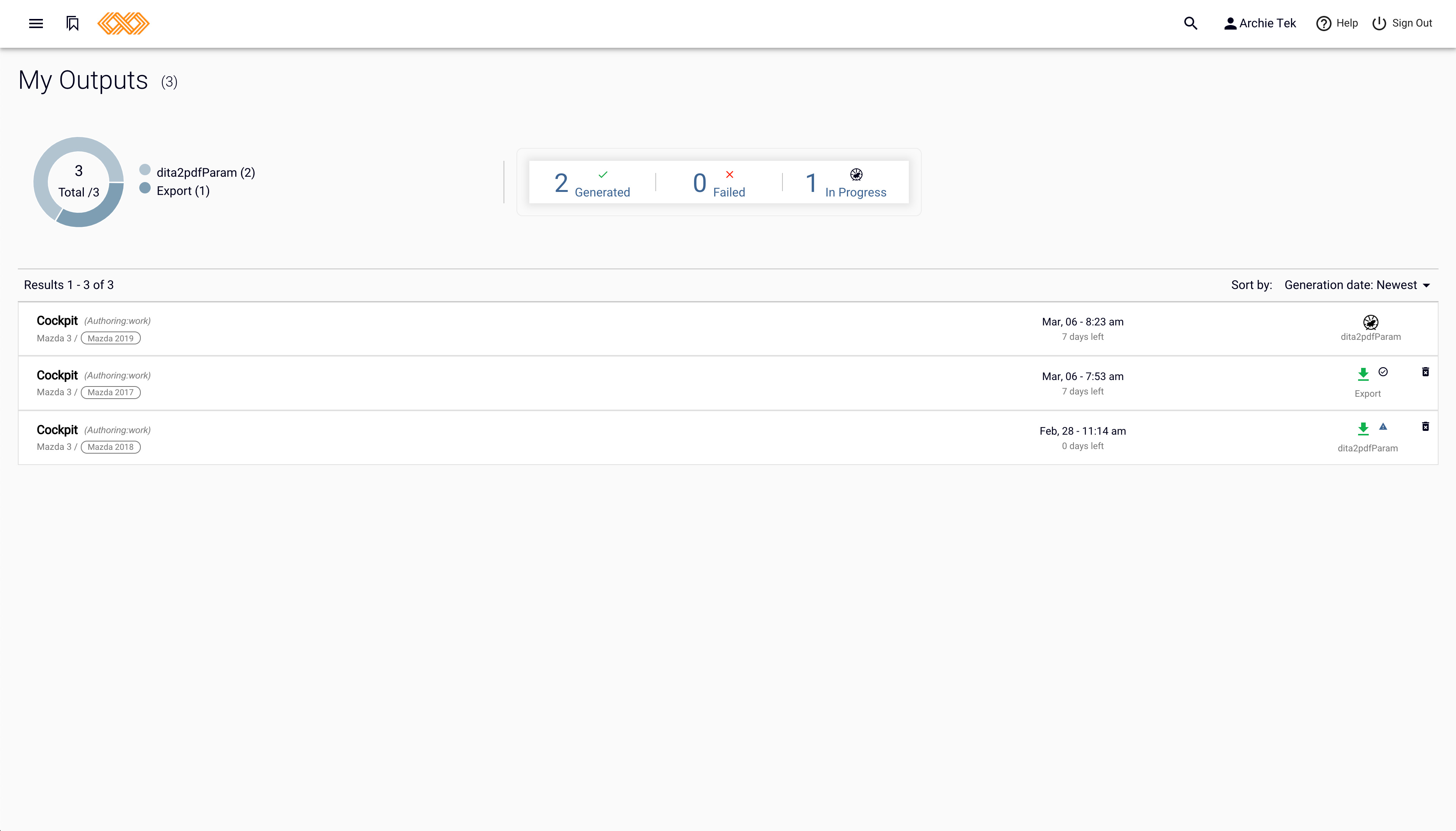Click 'dita2pdfParam' label in Mazda 2018 row
This screenshot has height=831, width=1456.
coord(1368,448)
